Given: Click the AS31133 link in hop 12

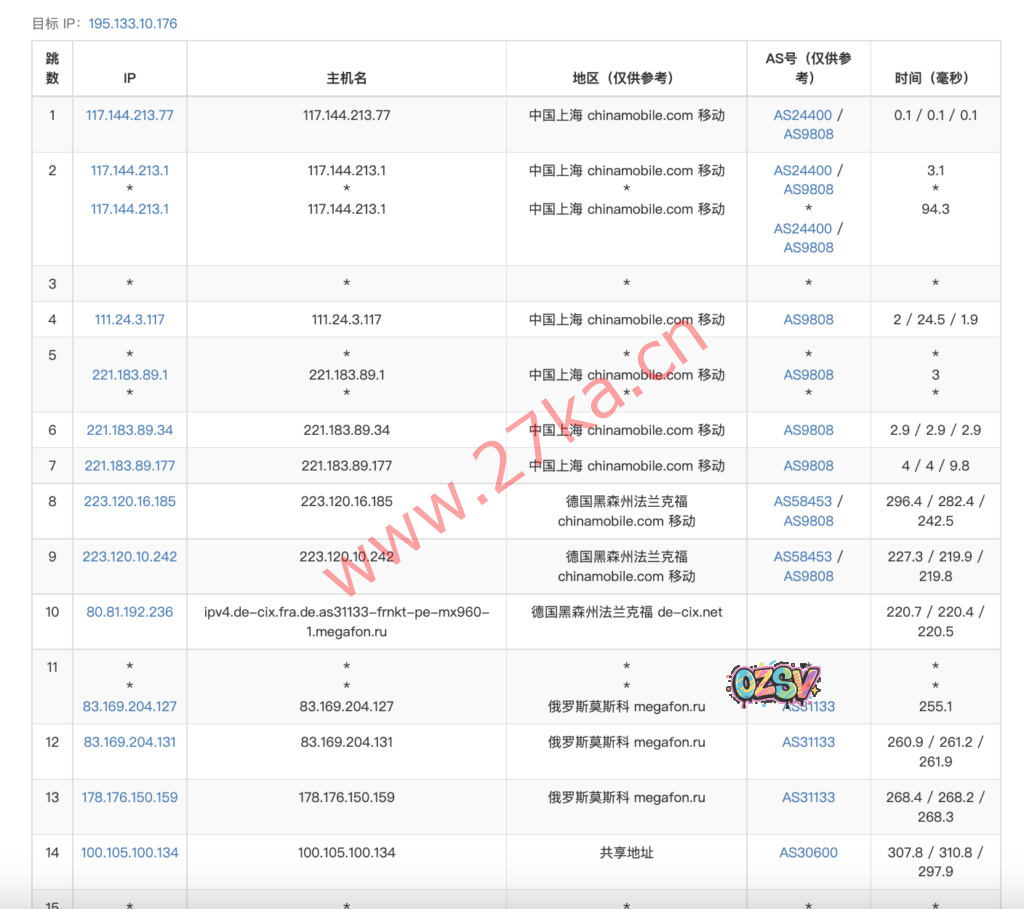Looking at the screenshot, I should coord(808,742).
